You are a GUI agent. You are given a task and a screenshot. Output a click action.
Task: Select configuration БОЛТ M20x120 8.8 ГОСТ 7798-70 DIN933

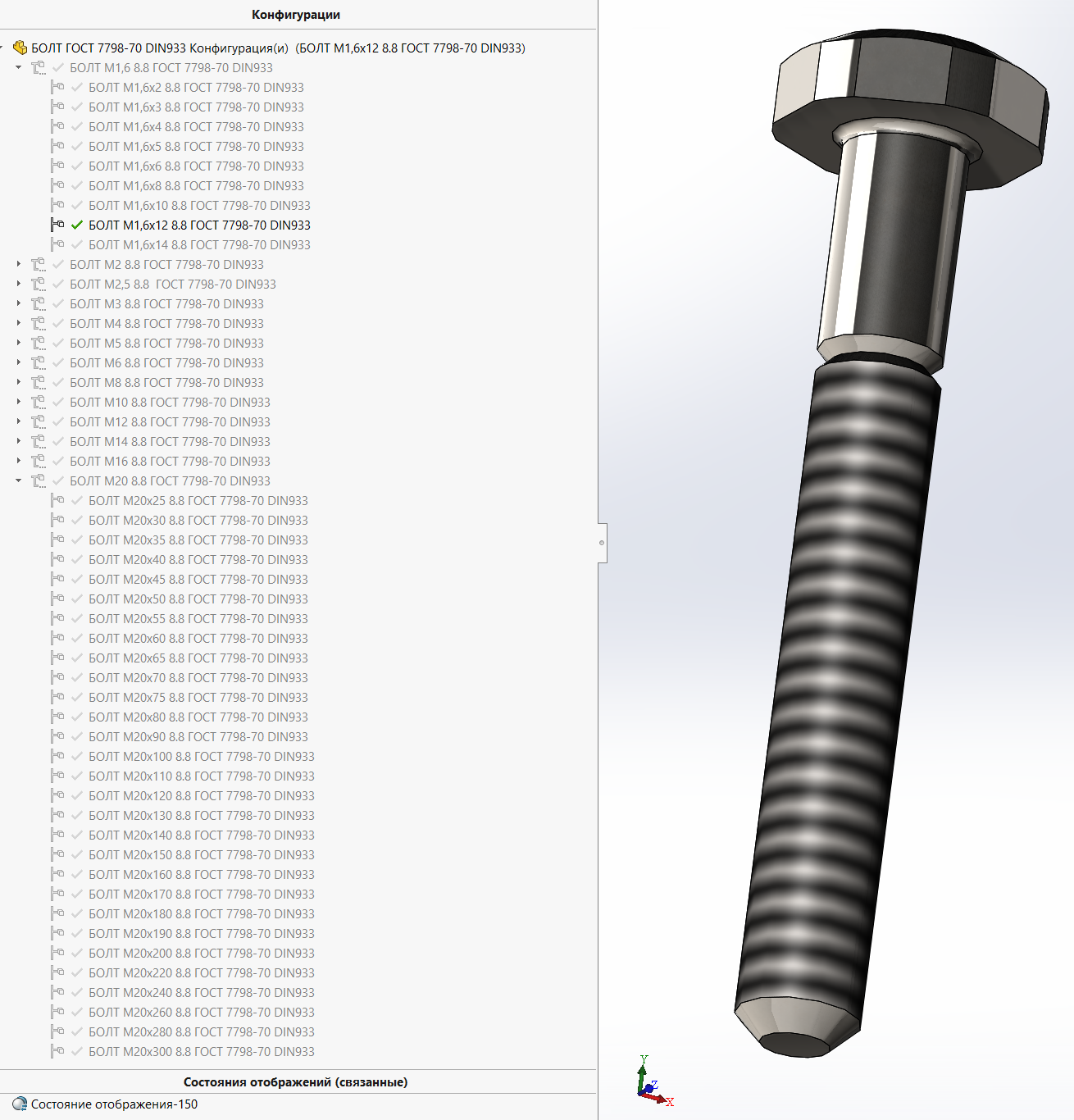click(202, 795)
